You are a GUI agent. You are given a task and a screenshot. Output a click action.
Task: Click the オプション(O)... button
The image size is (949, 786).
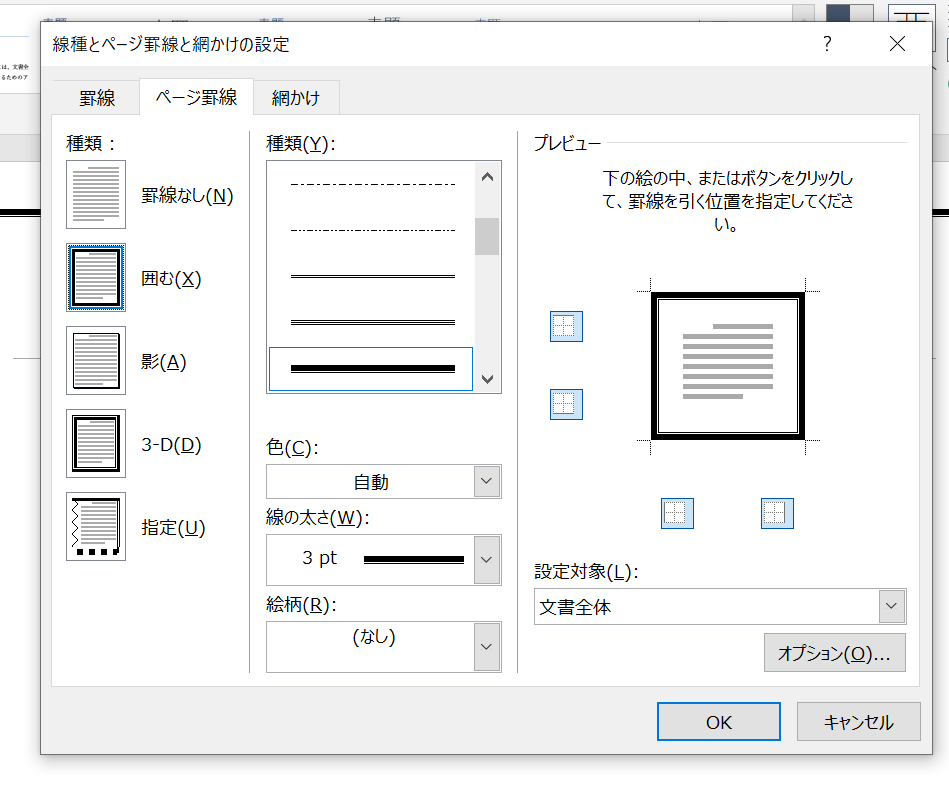coord(835,653)
